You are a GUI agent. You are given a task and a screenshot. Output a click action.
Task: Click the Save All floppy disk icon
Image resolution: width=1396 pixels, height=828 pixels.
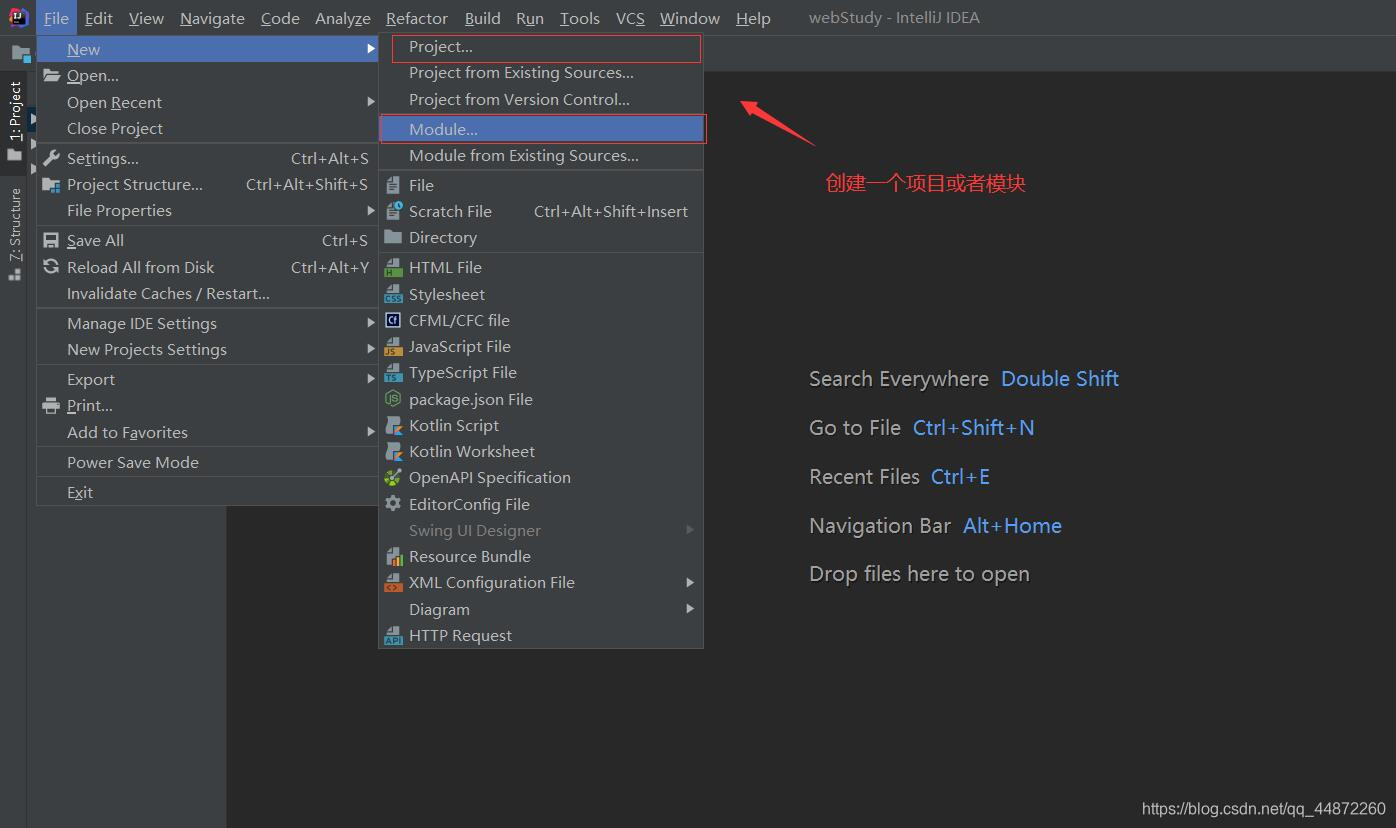51,240
